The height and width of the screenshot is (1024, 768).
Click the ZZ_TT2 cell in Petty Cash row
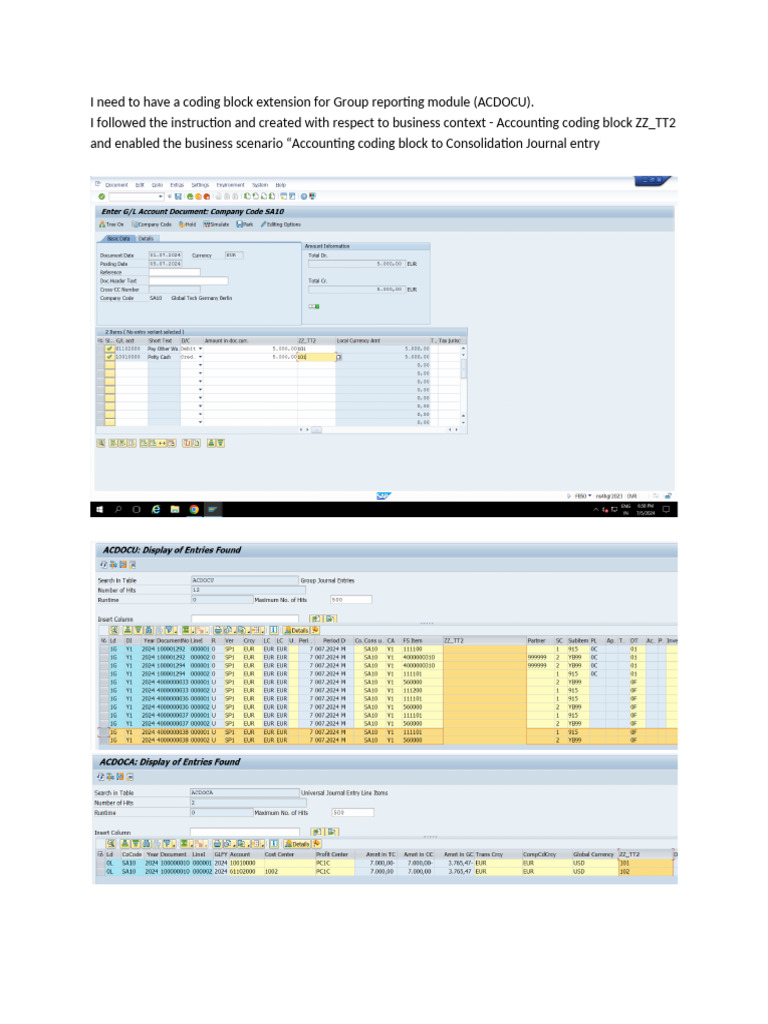(316, 357)
